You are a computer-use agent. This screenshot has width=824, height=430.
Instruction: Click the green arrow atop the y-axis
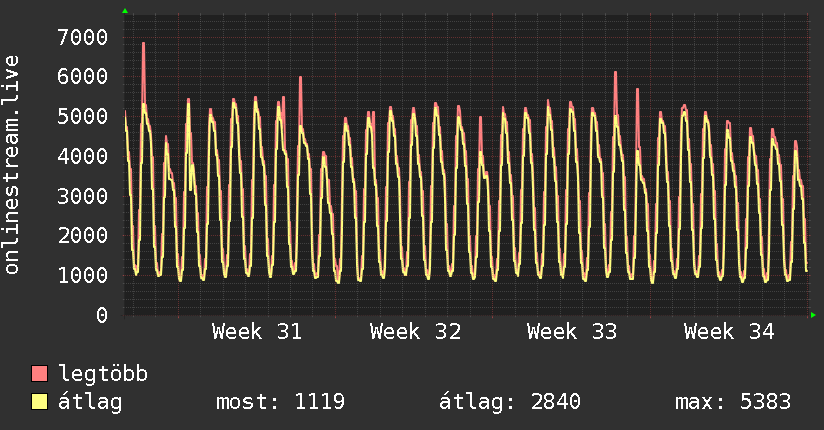(125, 11)
